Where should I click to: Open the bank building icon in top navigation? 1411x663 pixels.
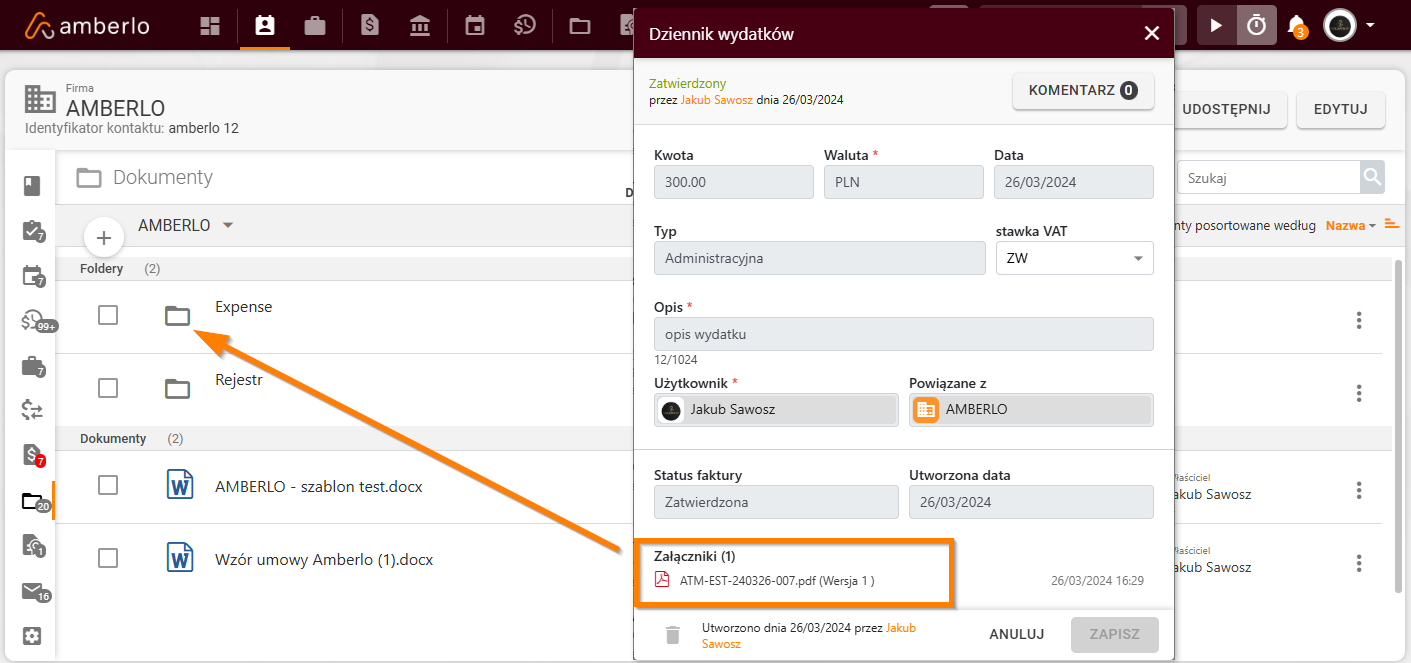click(420, 26)
